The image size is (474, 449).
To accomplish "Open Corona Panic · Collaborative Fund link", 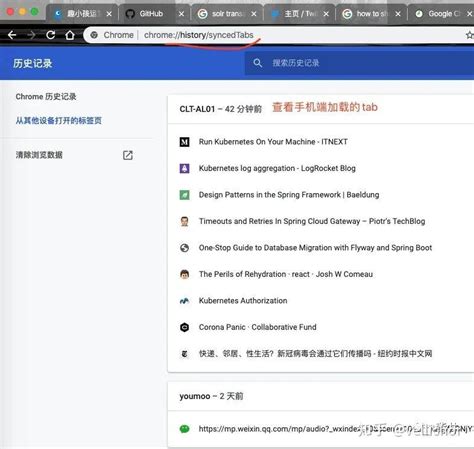I will (258, 327).
